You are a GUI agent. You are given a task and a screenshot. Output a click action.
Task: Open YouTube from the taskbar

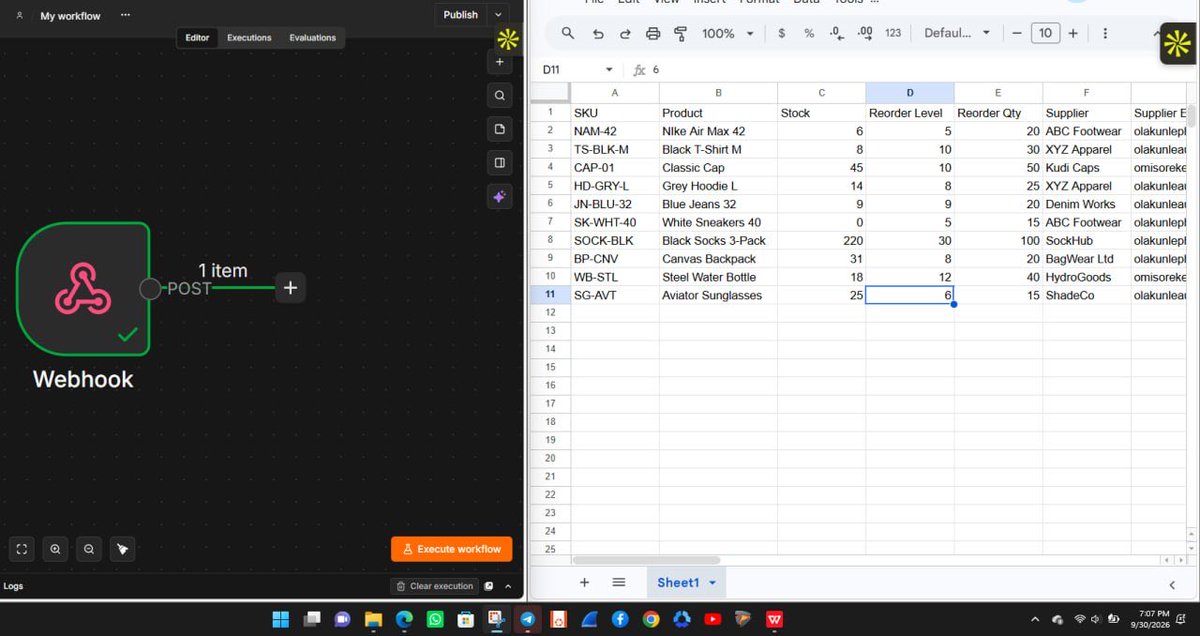(712, 619)
